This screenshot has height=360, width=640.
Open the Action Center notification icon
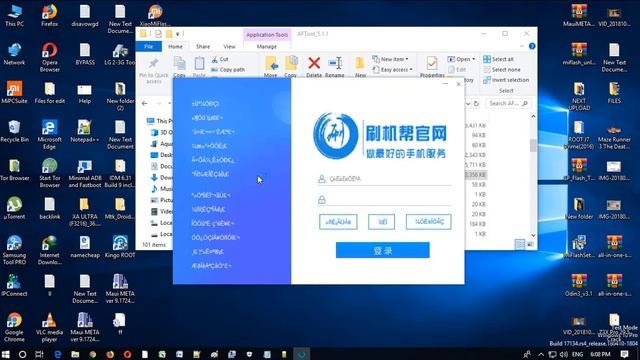pos(624,354)
